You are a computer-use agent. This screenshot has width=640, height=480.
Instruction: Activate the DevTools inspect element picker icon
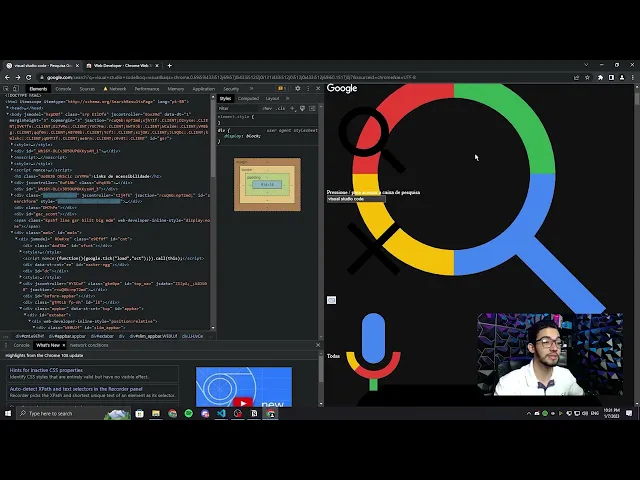tap(6, 89)
